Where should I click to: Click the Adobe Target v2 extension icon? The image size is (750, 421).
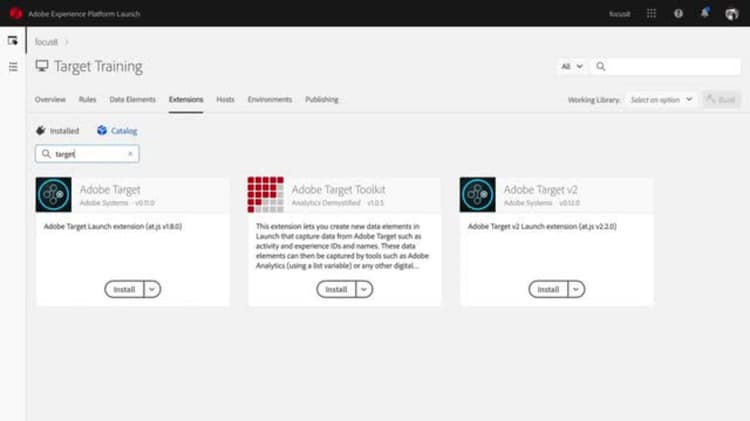[x=477, y=195]
